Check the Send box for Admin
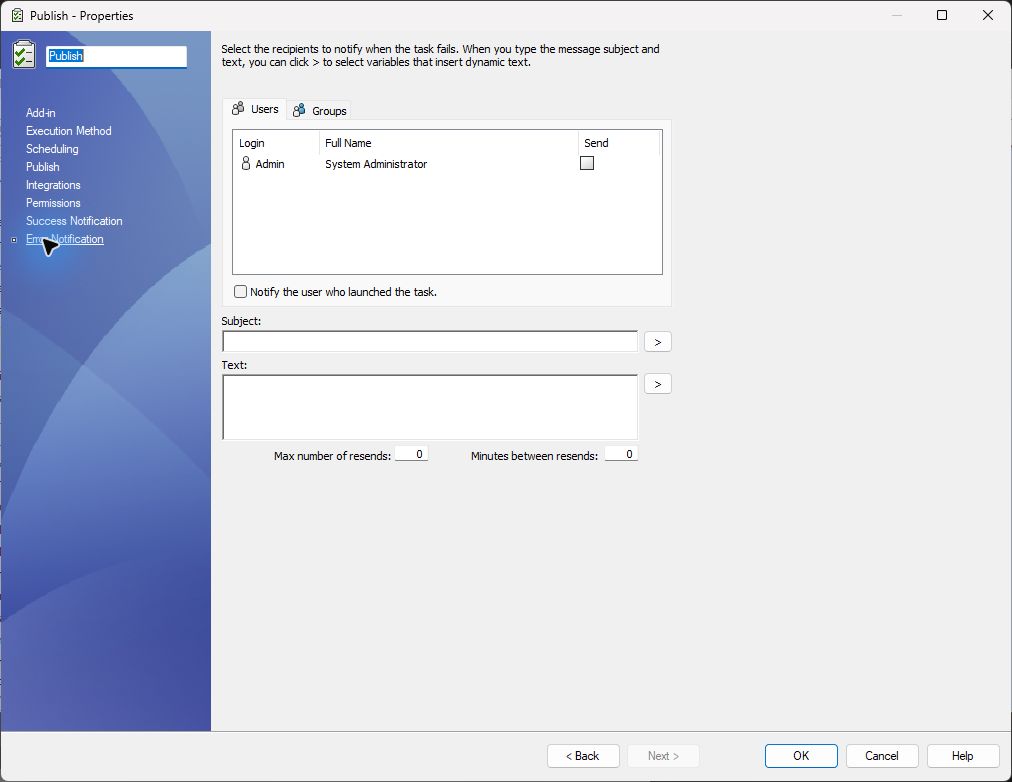1012x782 pixels. (x=587, y=163)
